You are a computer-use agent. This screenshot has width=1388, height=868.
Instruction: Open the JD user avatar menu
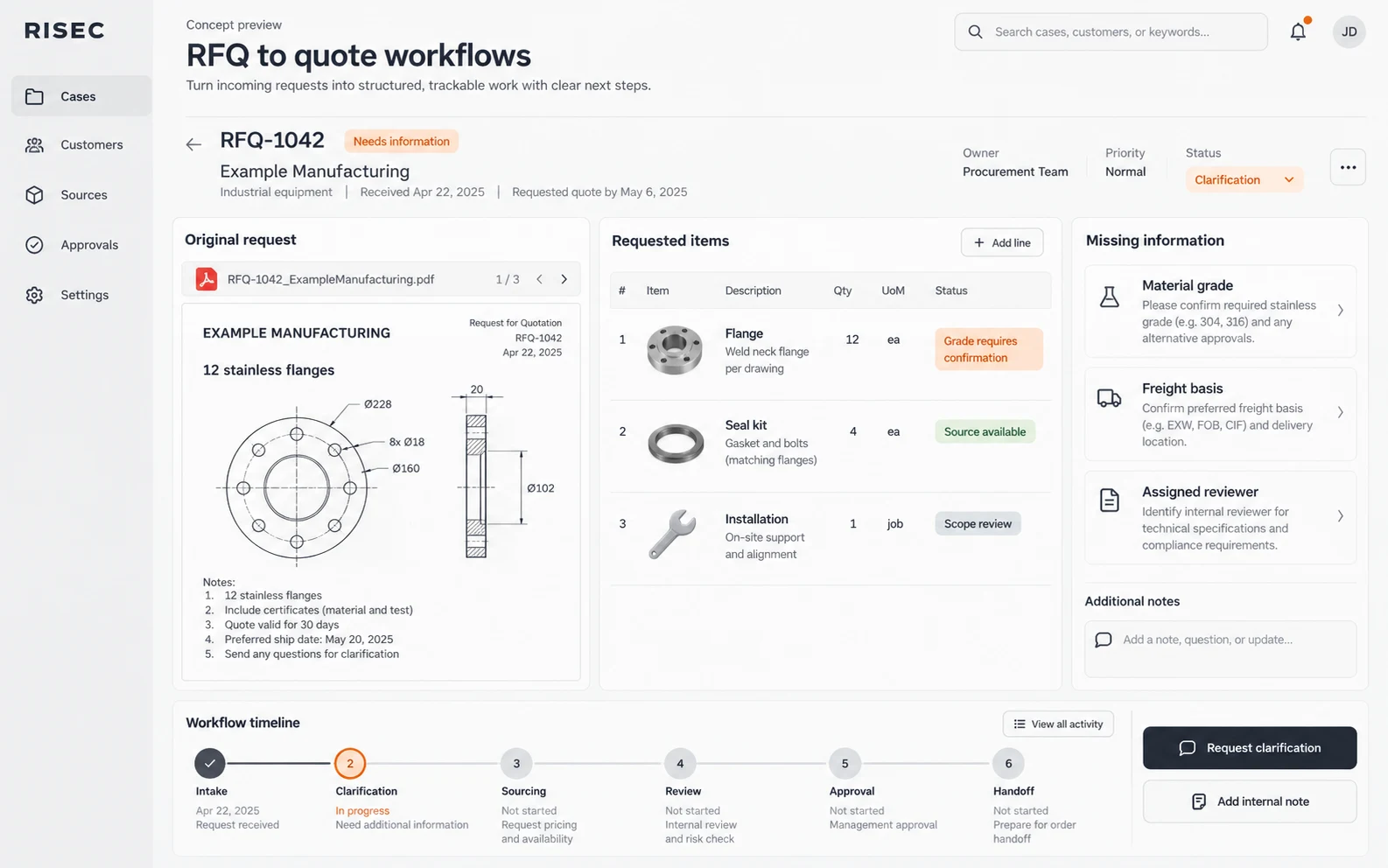click(x=1349, y=31)
